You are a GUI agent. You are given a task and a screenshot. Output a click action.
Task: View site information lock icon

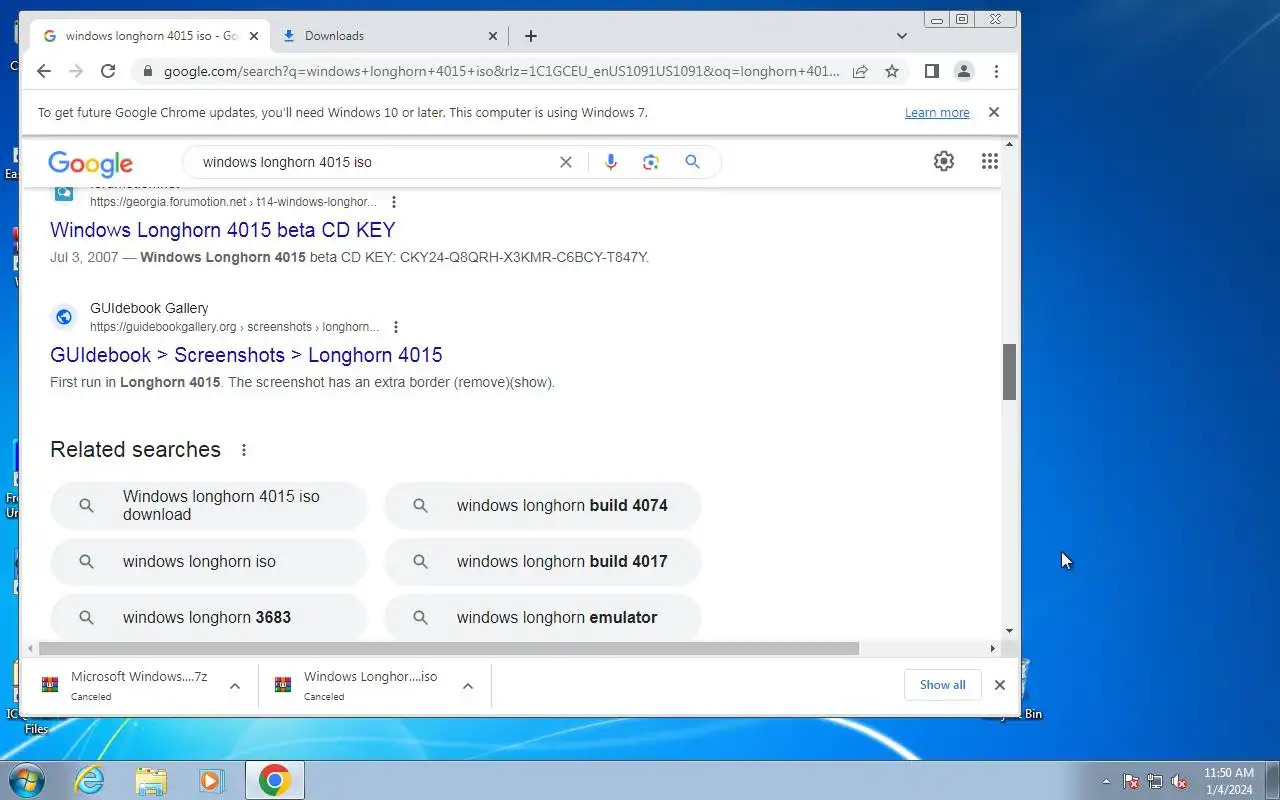(148, 71)
